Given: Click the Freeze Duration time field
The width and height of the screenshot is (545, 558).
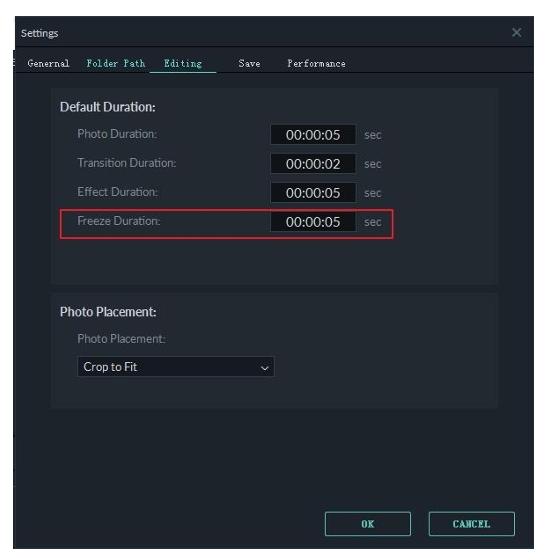Looking at the screenshot, I should tap(313, 222).
